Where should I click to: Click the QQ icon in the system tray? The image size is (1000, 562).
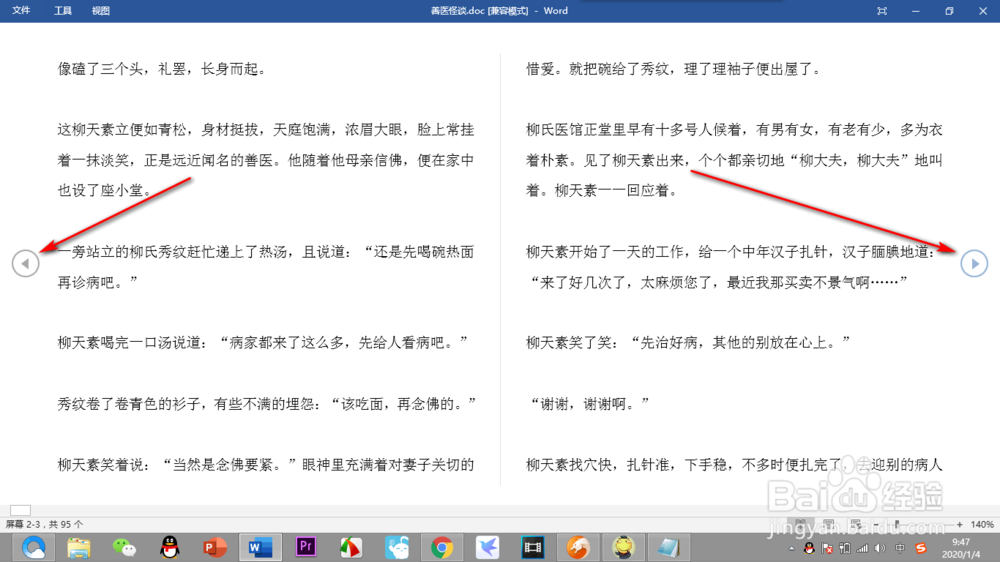pyautogui.click(x=809, y=548)
